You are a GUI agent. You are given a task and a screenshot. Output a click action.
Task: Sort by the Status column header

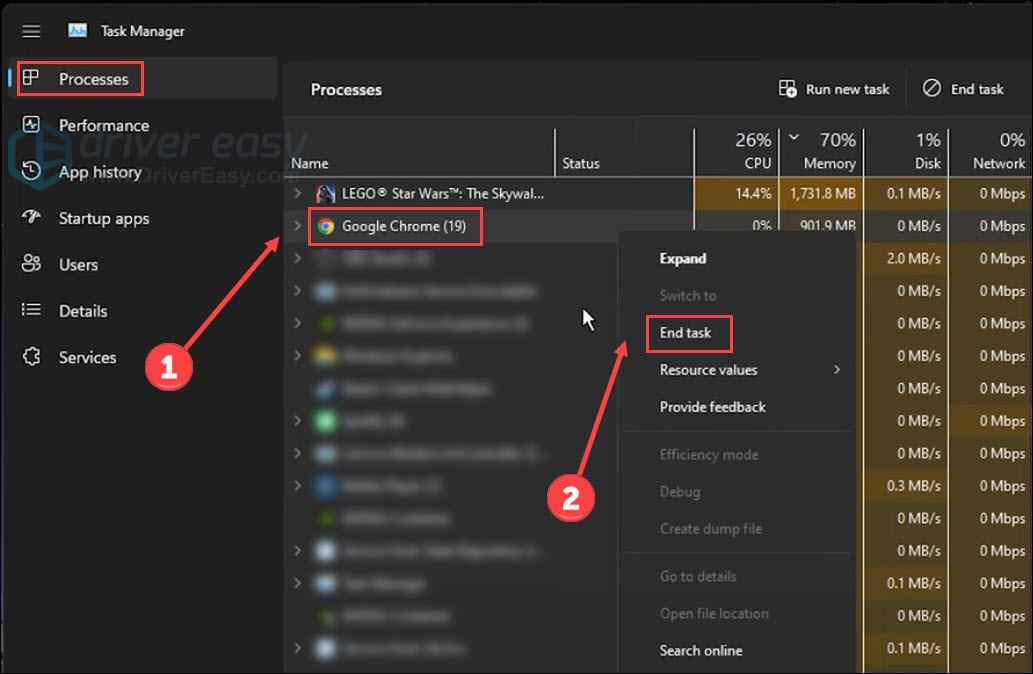[580, 163]
